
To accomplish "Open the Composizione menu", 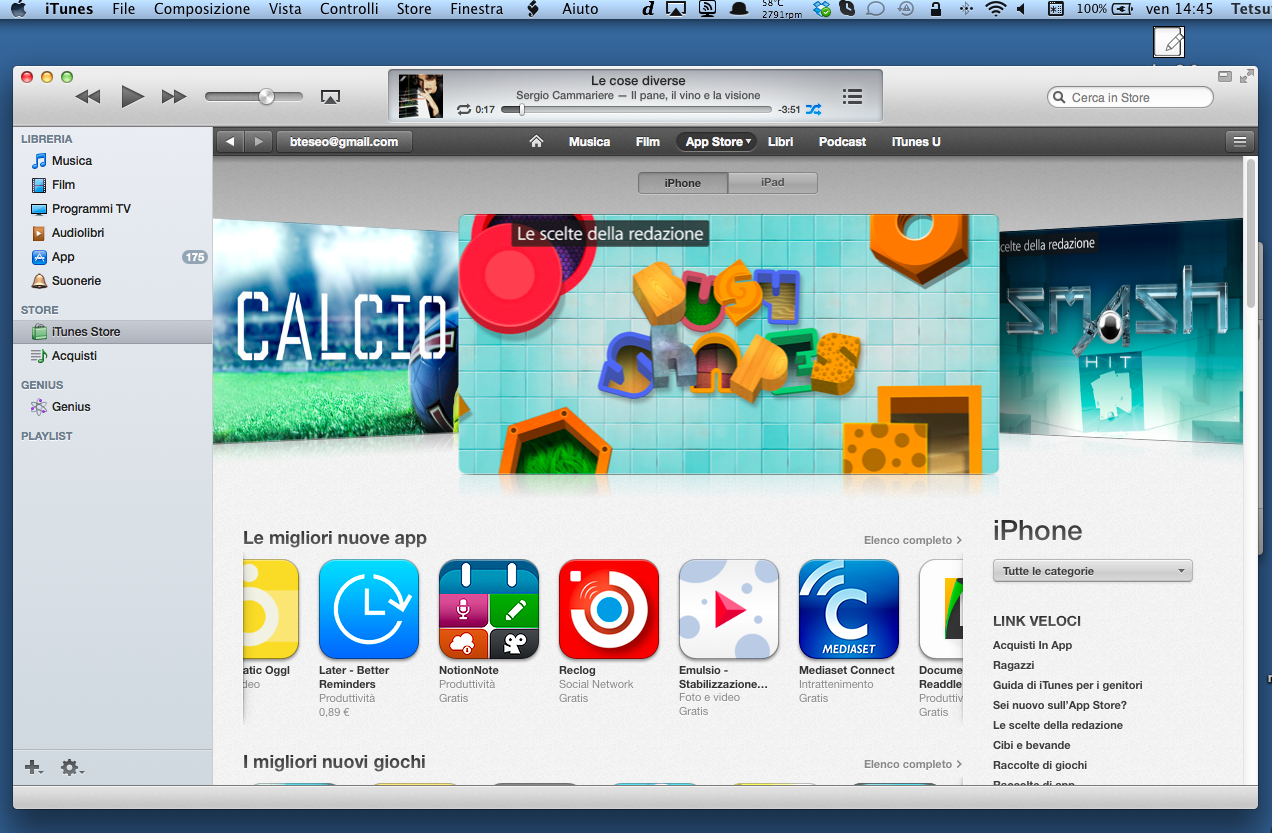I will click(x=202, y=9).
